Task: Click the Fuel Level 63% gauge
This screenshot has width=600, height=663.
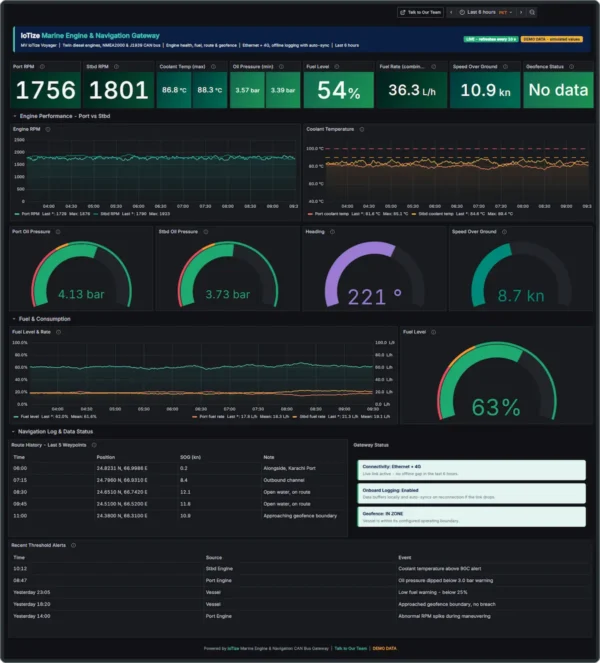Action: pos(496,381)
